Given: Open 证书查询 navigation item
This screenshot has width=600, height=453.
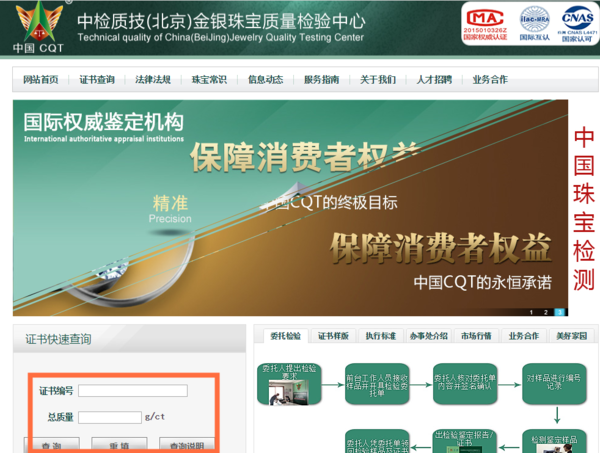Looking at the screenshot, I should pyautogui.click(x=97, y=80).
